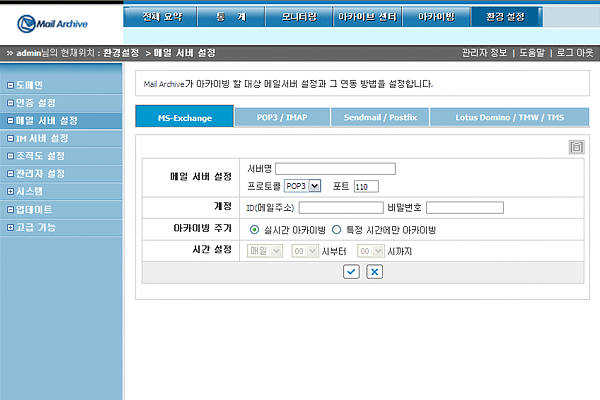This screenshot has height=400, width=600.
Task: Expand the 인증 설정 sidebar icon
Action: pos(10,103)
